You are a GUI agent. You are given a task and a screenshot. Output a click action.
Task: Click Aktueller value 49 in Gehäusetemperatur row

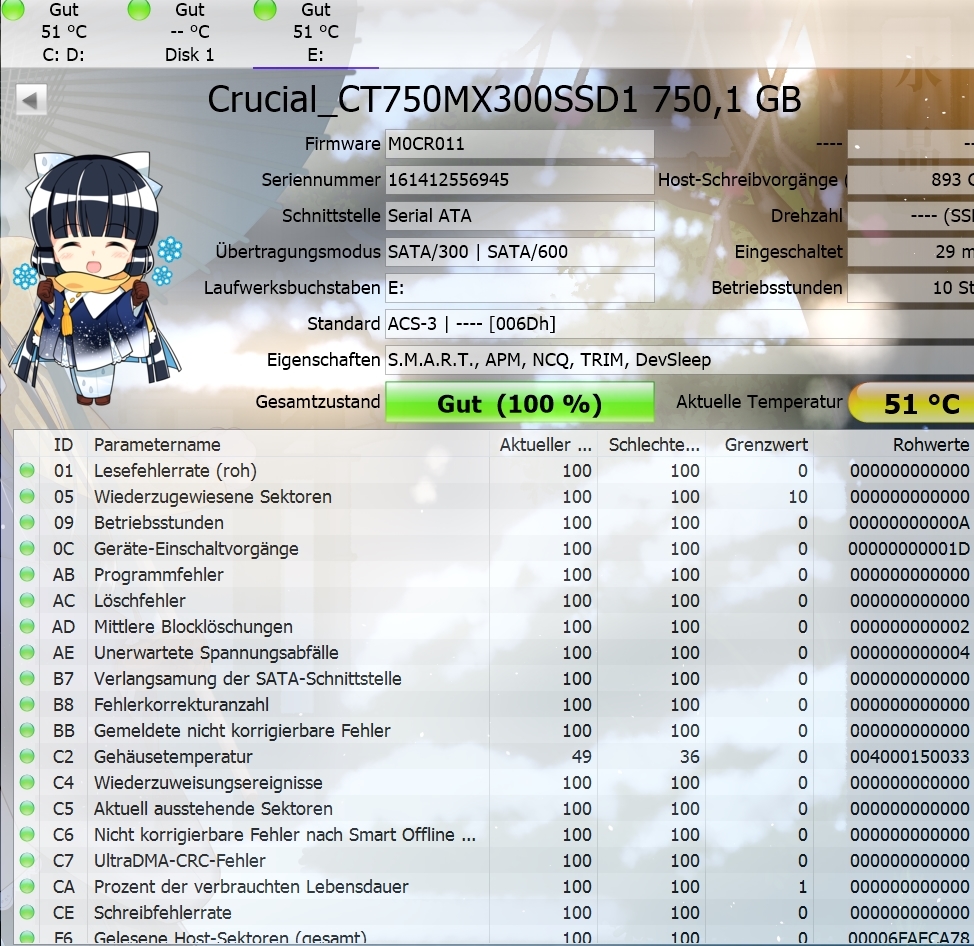coord(581,757)
